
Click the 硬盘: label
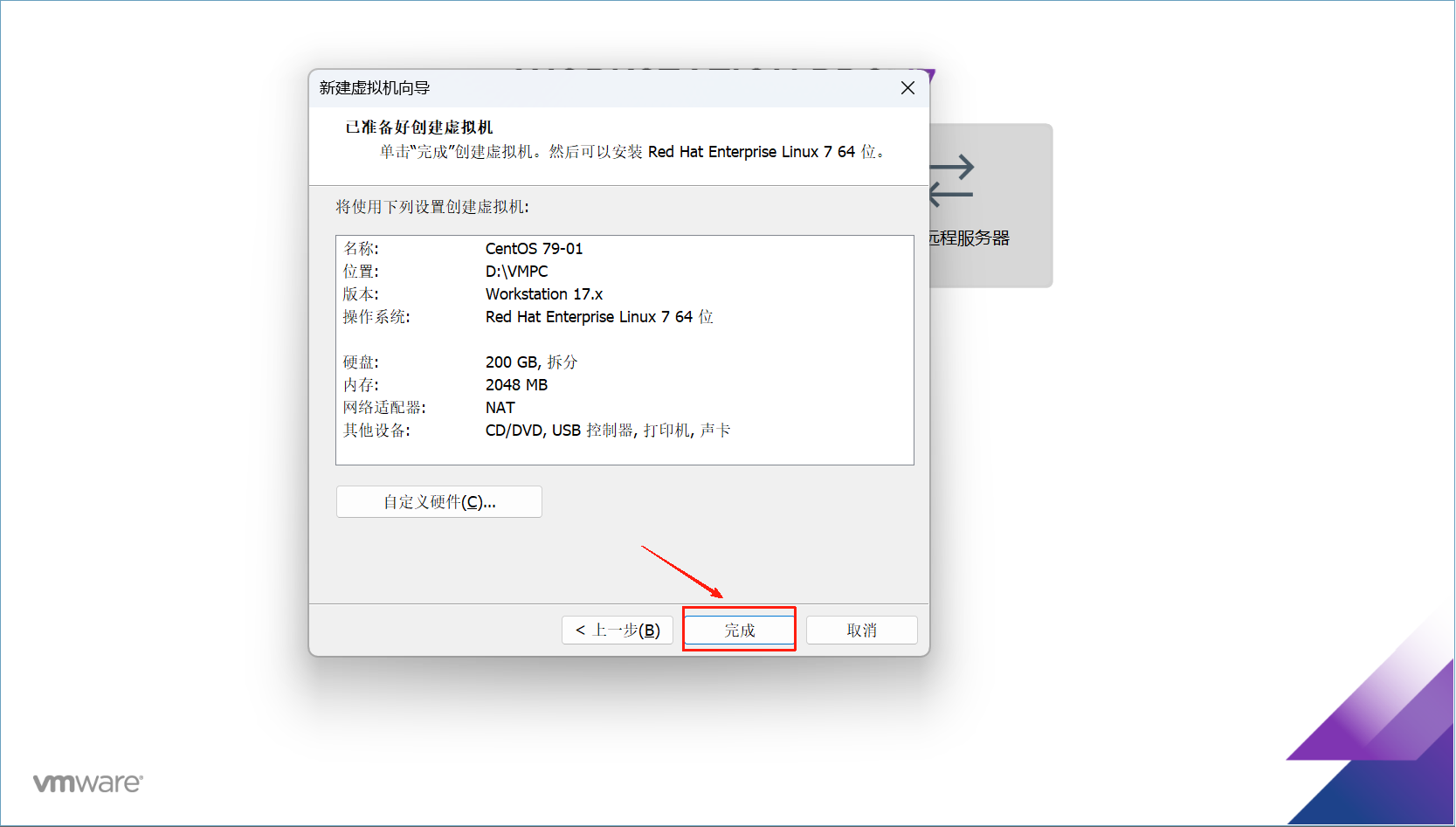pos(361,362)
